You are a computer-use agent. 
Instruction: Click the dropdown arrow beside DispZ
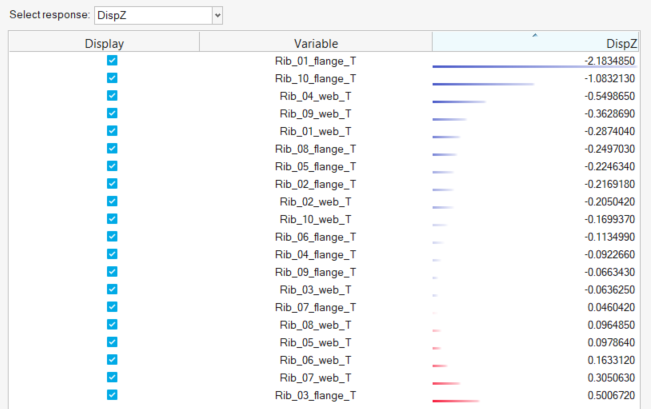(217, 16)
